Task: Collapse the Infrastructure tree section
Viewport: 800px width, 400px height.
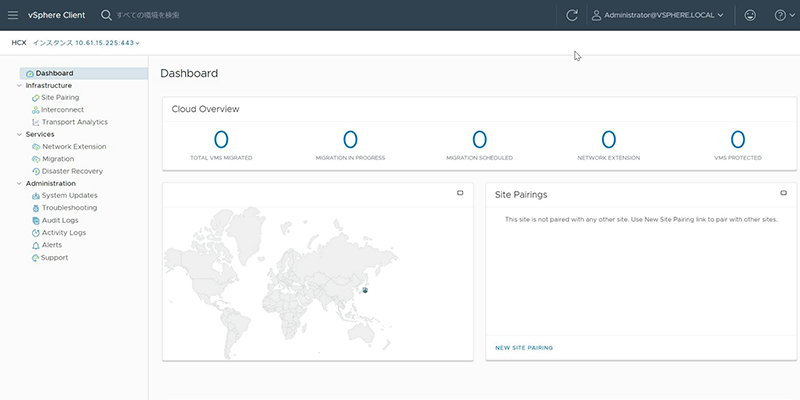Action: 19,86
